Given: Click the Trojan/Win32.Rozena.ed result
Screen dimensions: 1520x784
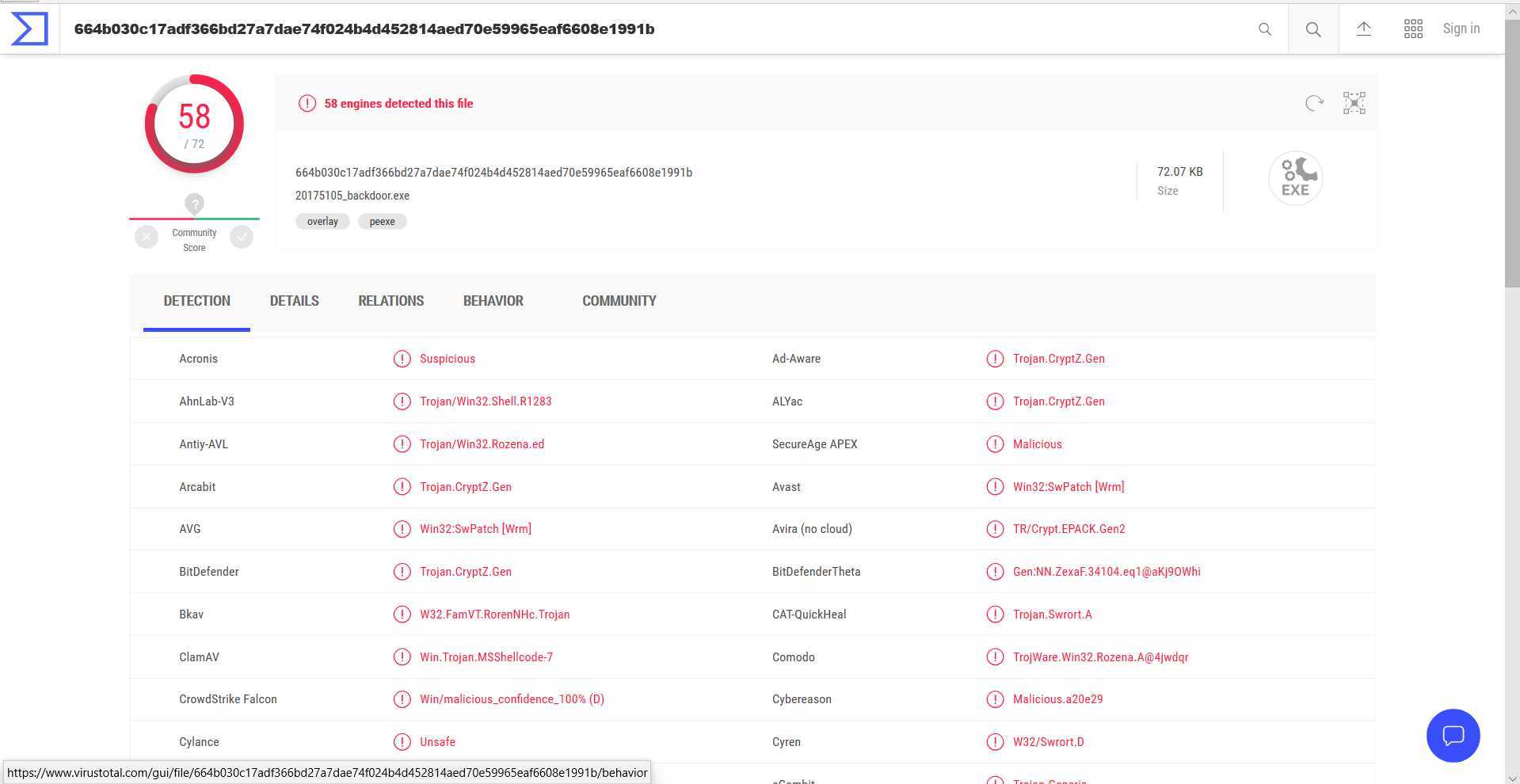Looking at the screenshot, I should coord(482,444).
